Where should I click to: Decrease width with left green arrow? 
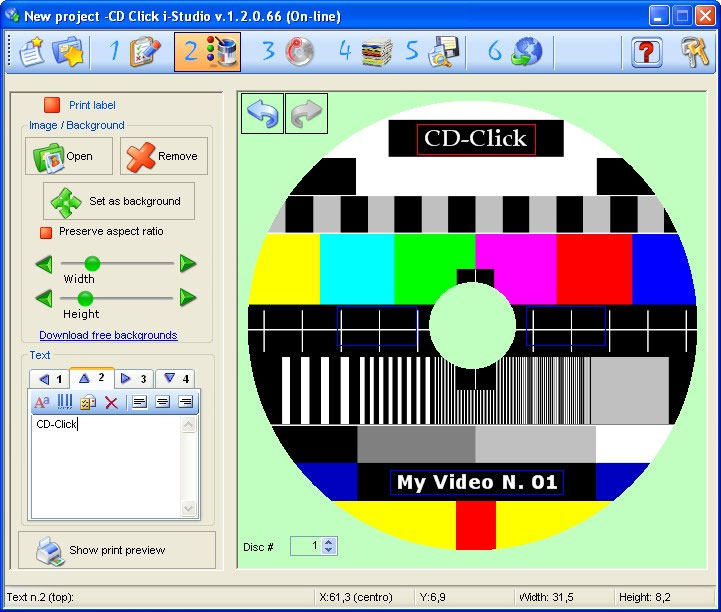pos(45,264)
